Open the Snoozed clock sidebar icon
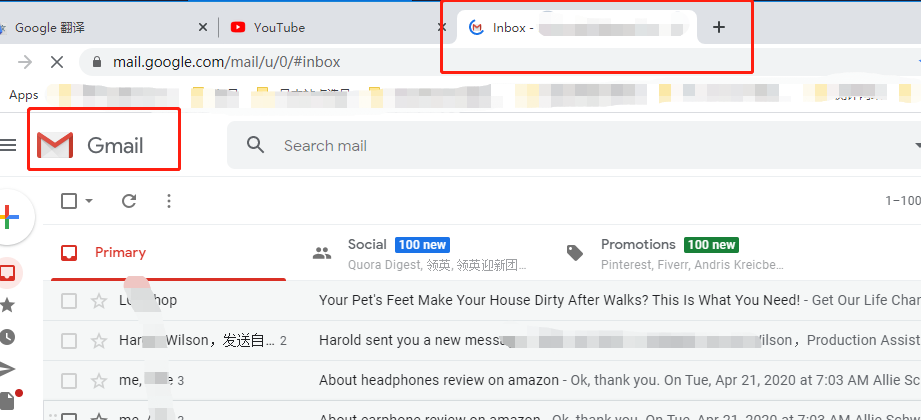Image resolution: width=921 pixels, height=420 pixels. (8, 337)
